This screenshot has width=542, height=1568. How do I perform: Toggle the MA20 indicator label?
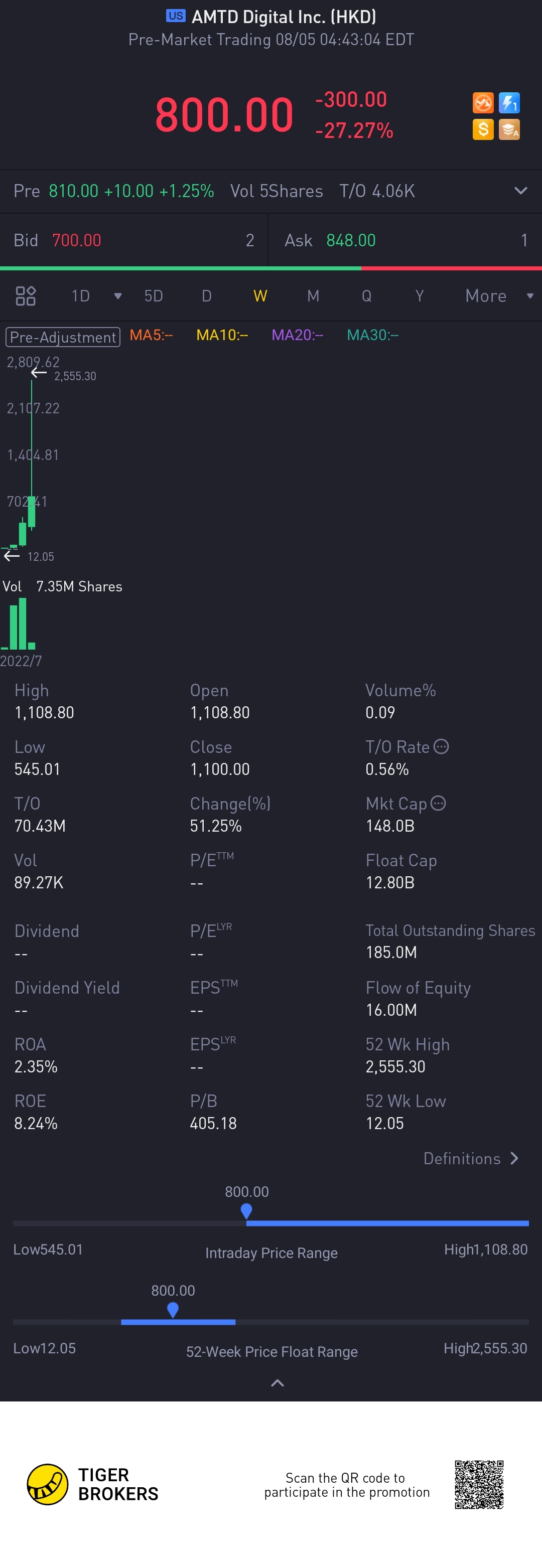pyautogui.click(x=297, y=335)
